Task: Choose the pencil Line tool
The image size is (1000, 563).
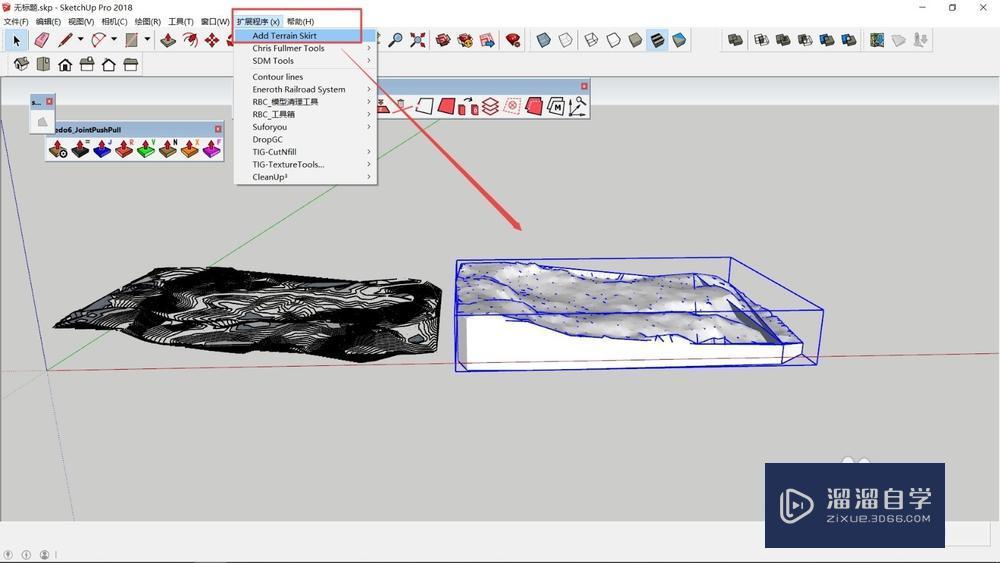Action: coord(65,40)
